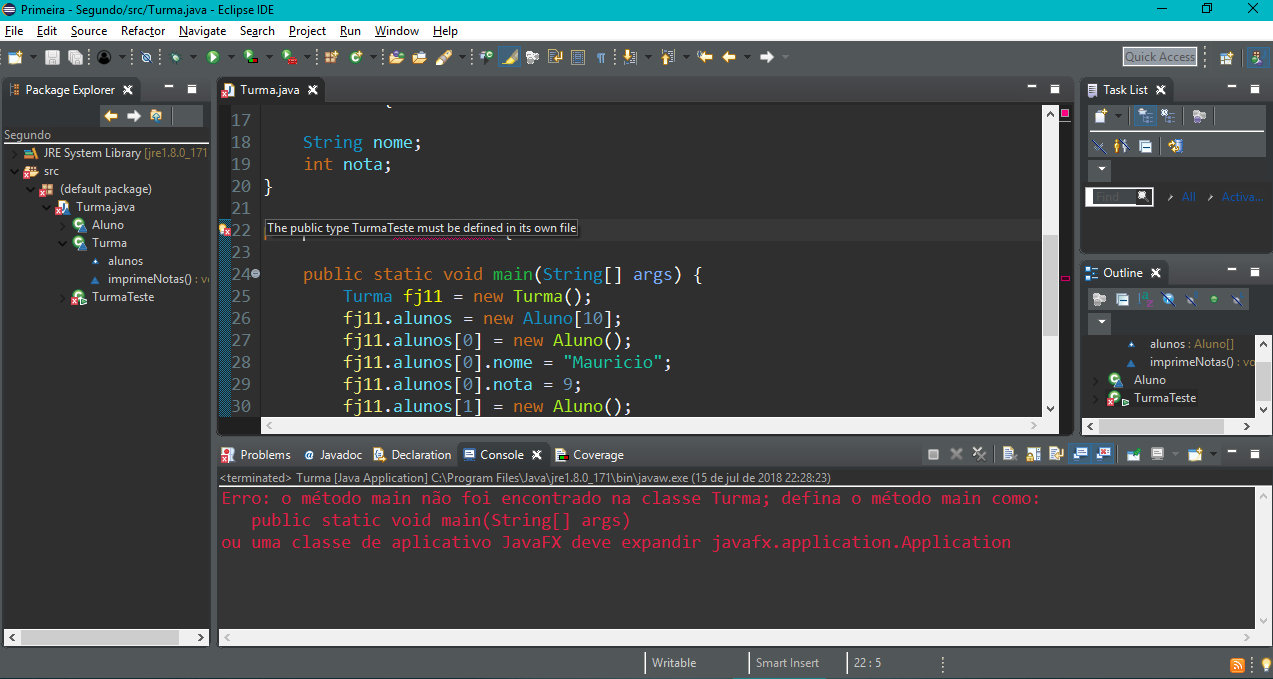
Task: Click the Debug bug icon in toolbar
Action: 176,57
